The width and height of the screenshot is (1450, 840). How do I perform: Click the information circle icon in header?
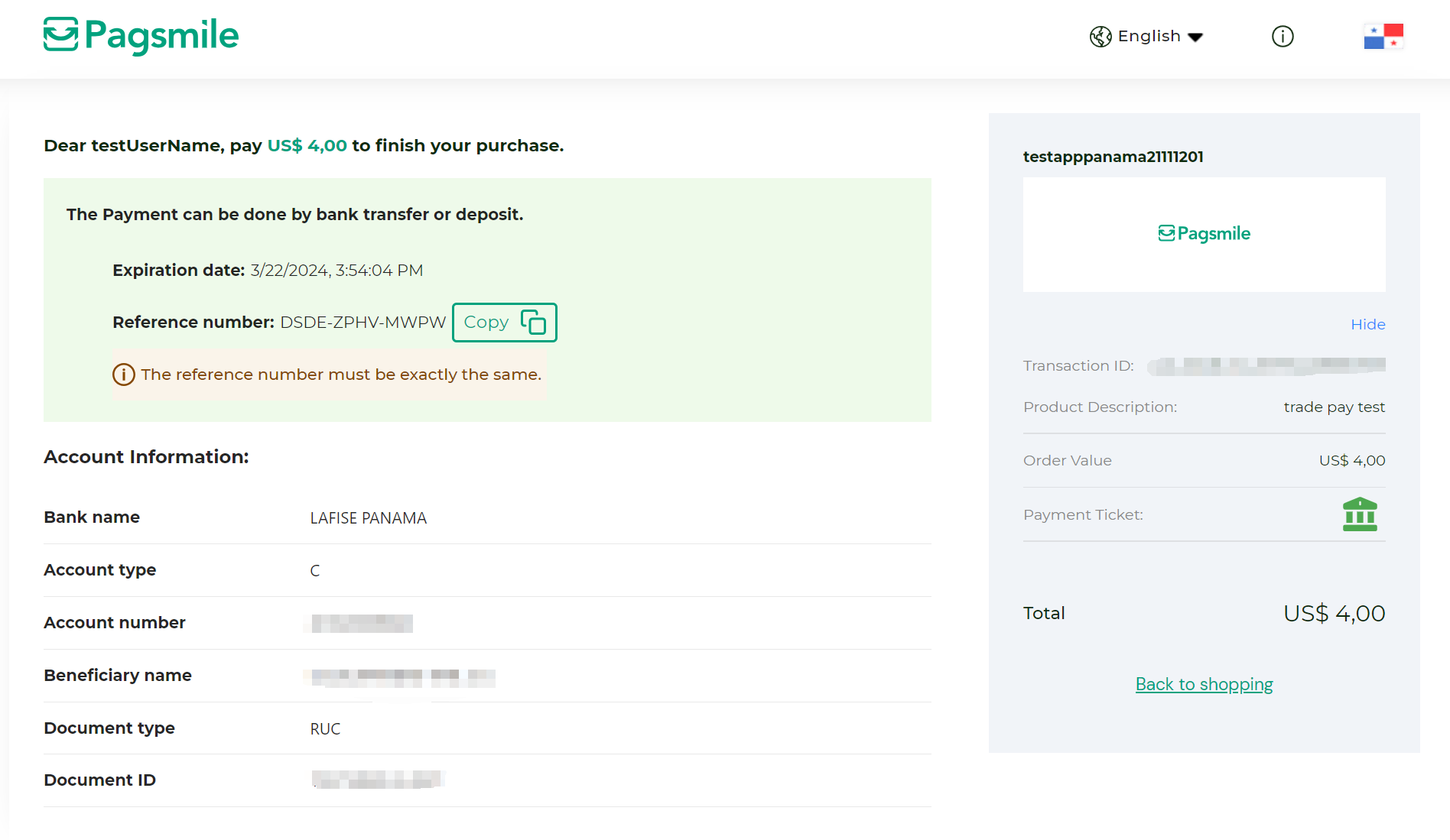[x=1283, y=37]
